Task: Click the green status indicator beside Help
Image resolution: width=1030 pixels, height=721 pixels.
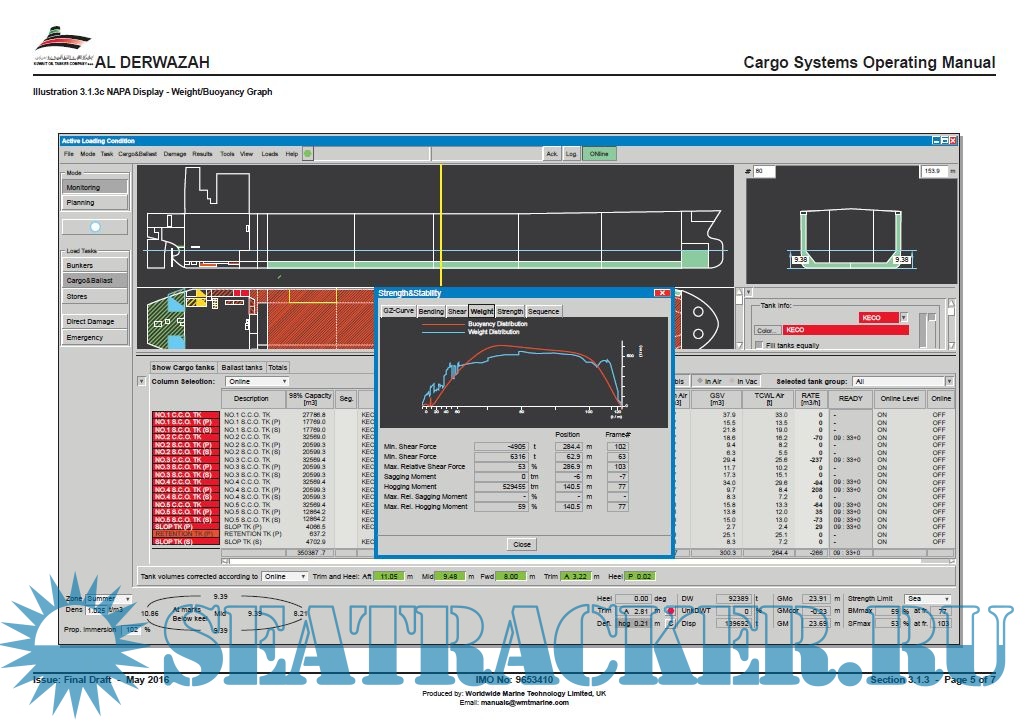Action: (308, 154)
